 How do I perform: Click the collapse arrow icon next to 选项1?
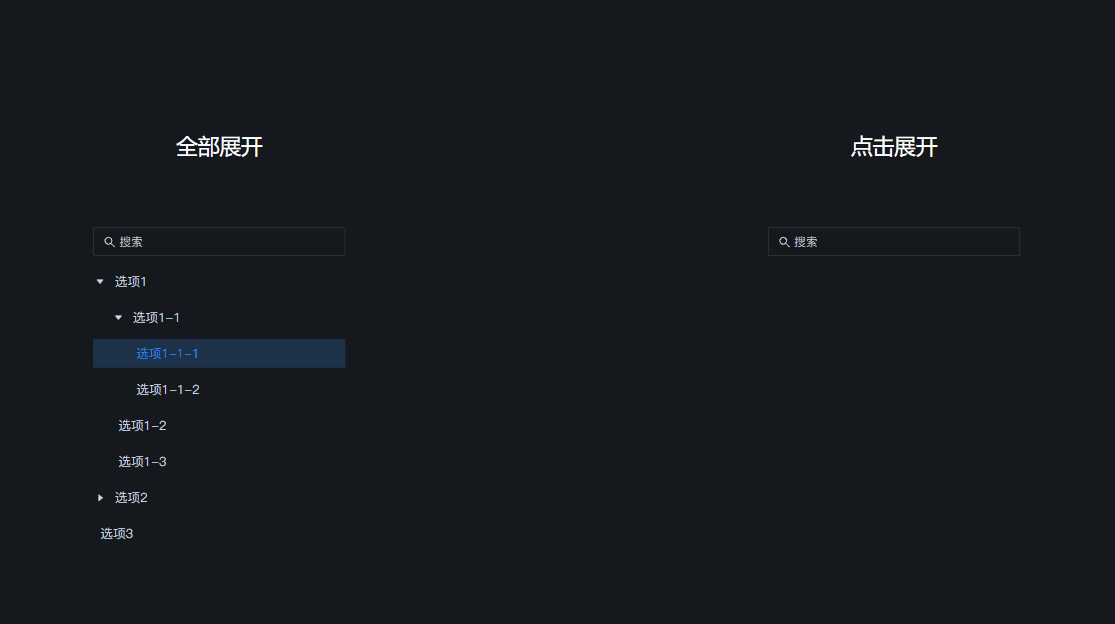pos(100,281)
